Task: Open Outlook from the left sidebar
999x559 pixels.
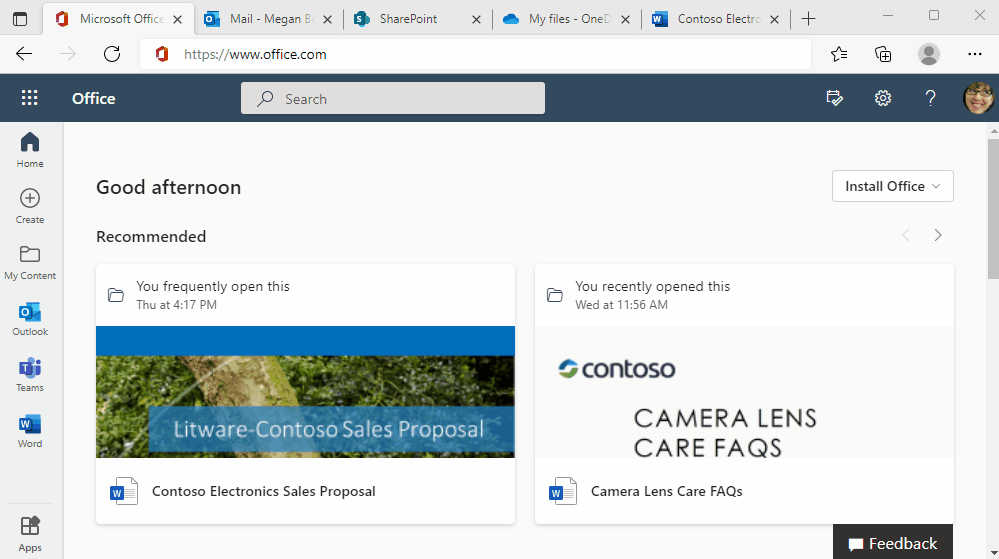Action: click(30, 319)
